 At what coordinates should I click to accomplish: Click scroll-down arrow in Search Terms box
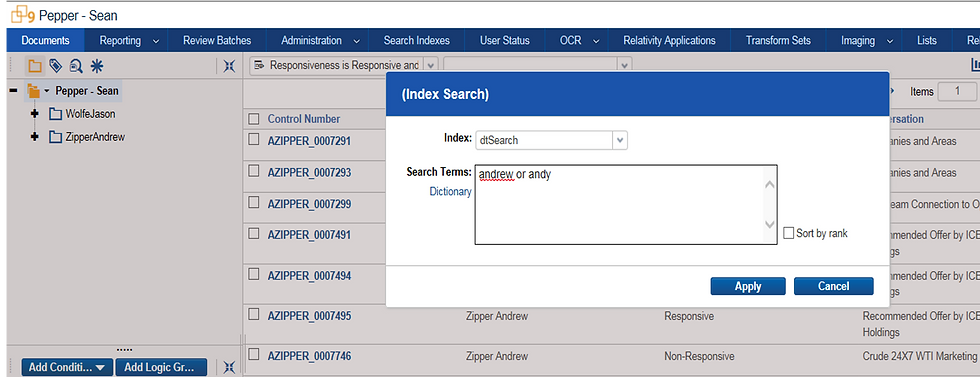coord(770,224)
